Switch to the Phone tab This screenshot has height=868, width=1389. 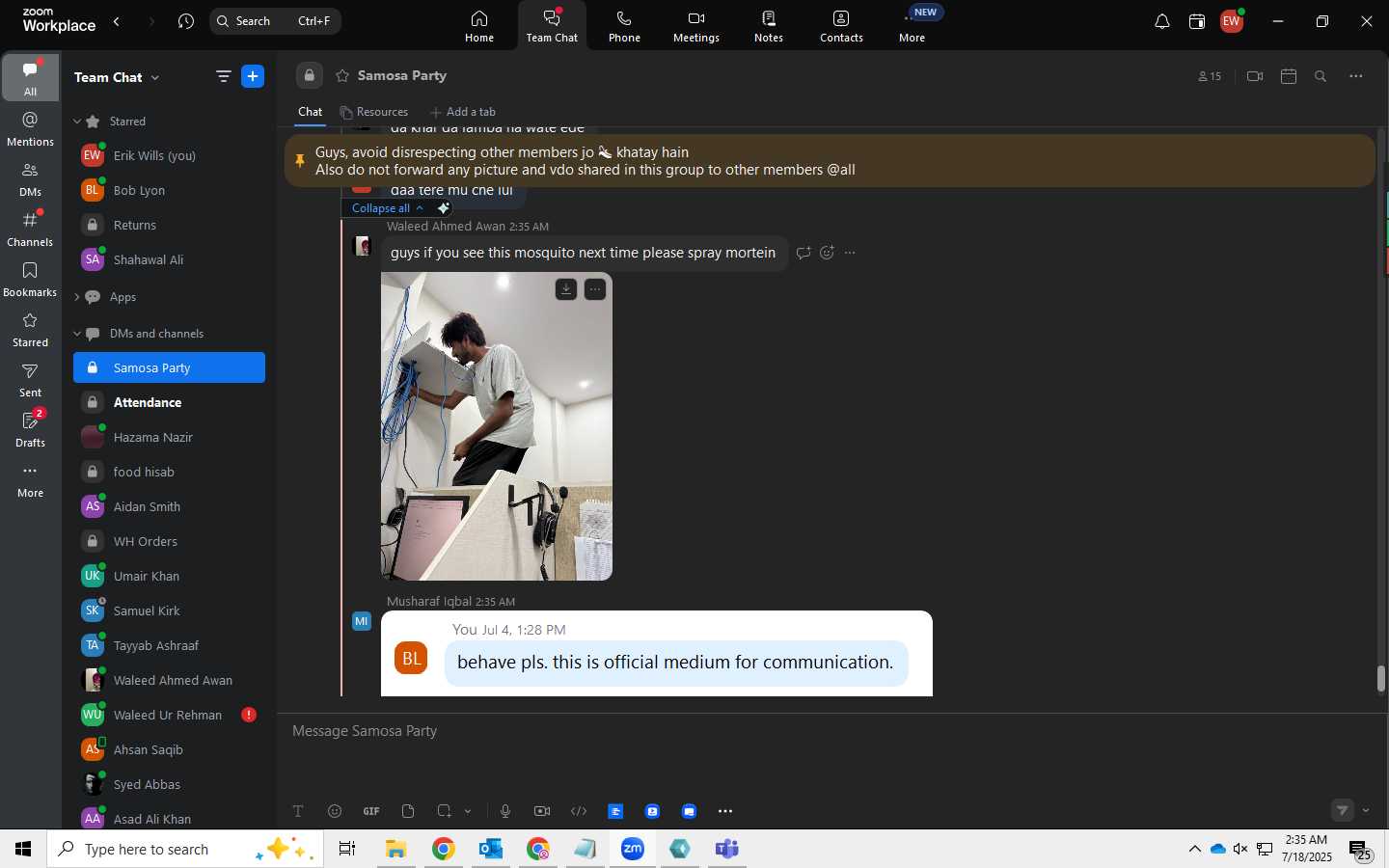[x=624, y=26]
